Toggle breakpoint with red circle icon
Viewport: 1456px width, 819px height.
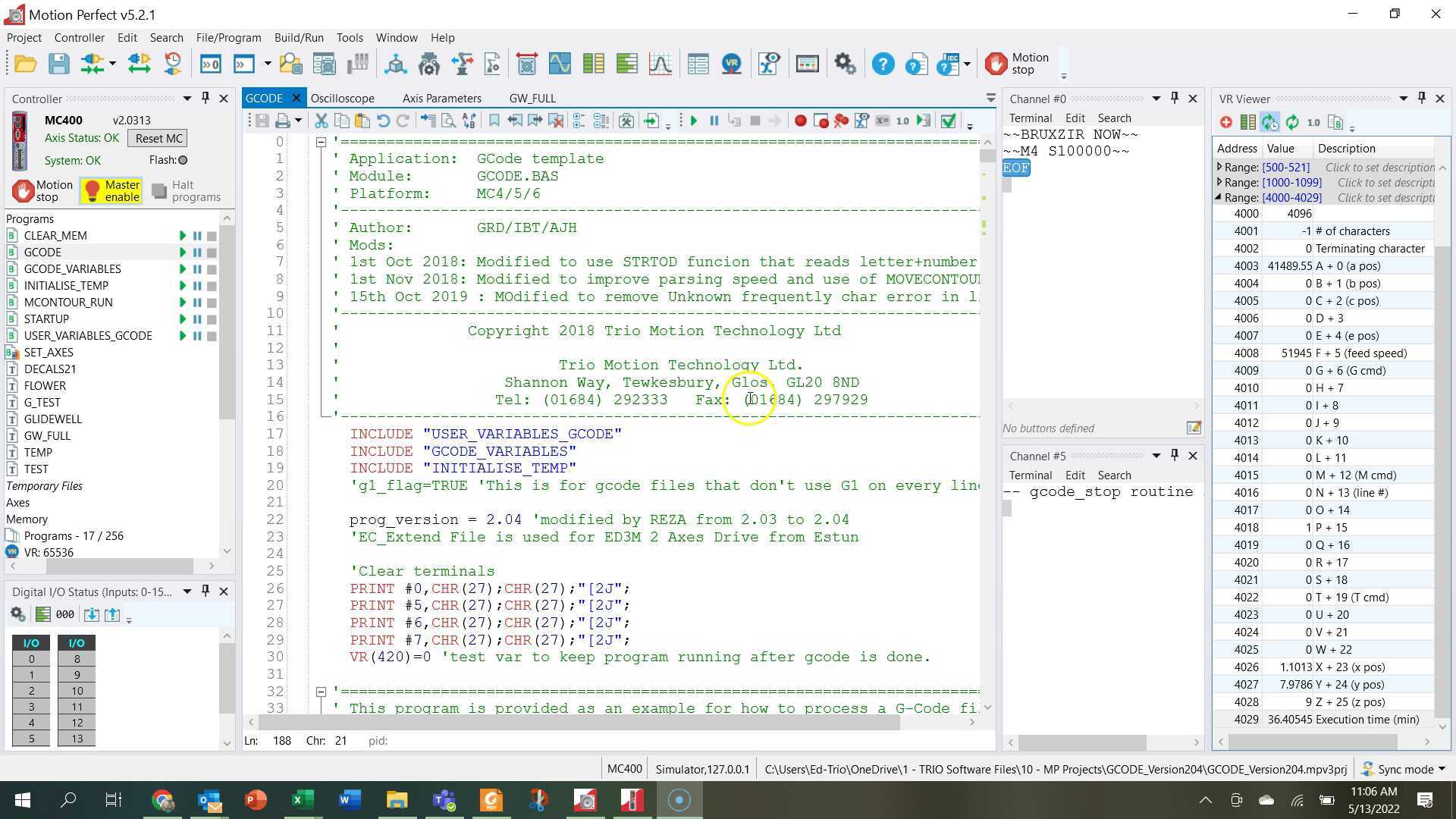800,121
